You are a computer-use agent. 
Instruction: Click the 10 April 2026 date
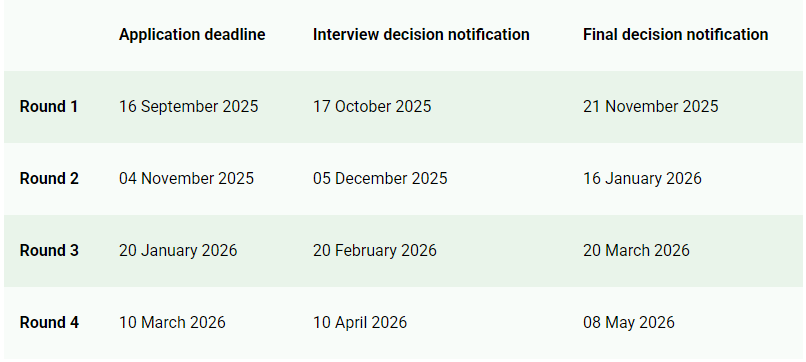pyautogui.click(x=360, y=322)
